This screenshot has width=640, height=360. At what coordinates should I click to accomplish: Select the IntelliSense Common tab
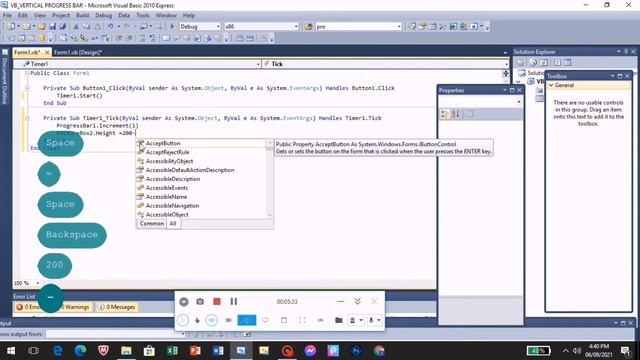pyautogui.click(x=151, y=224)
